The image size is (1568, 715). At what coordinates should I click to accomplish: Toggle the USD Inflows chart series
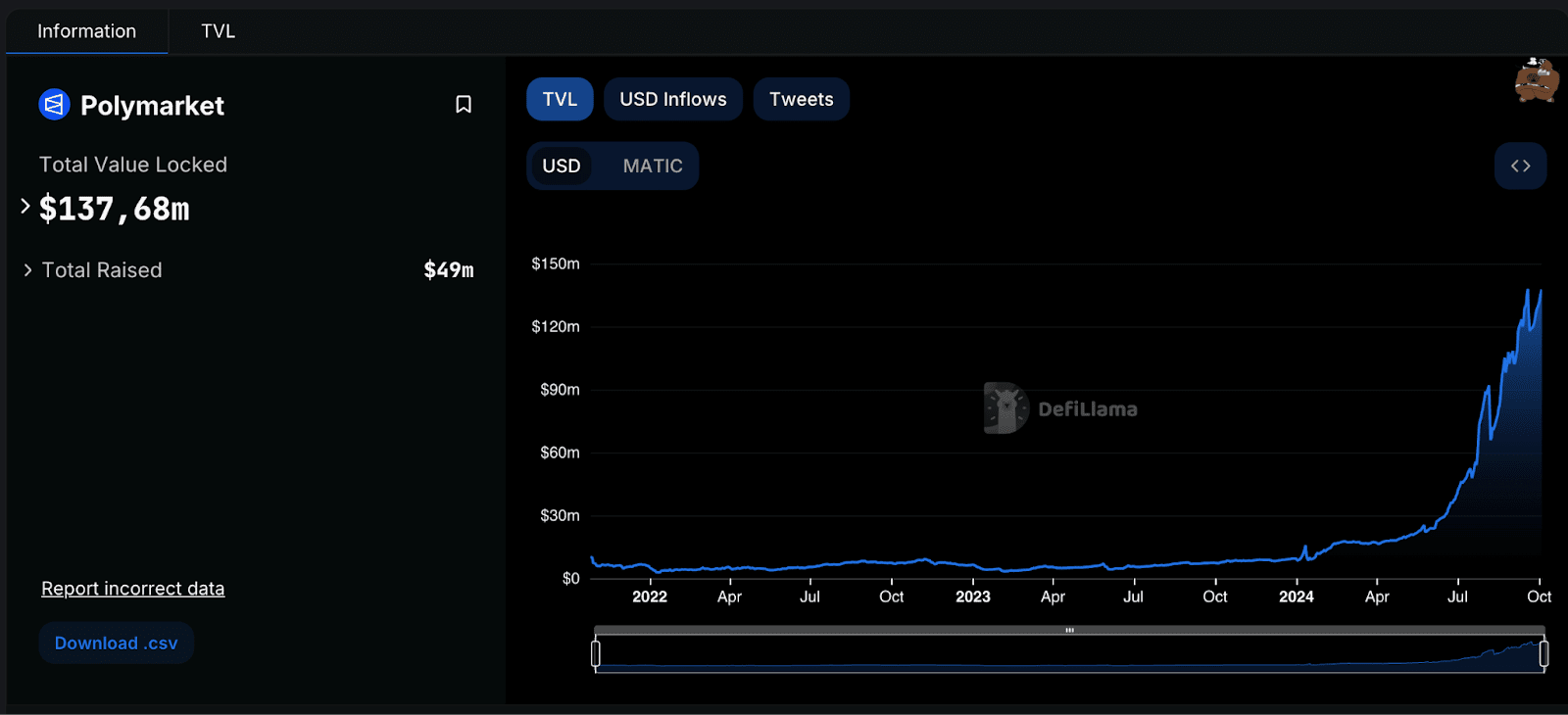click(x=673, y=99)
